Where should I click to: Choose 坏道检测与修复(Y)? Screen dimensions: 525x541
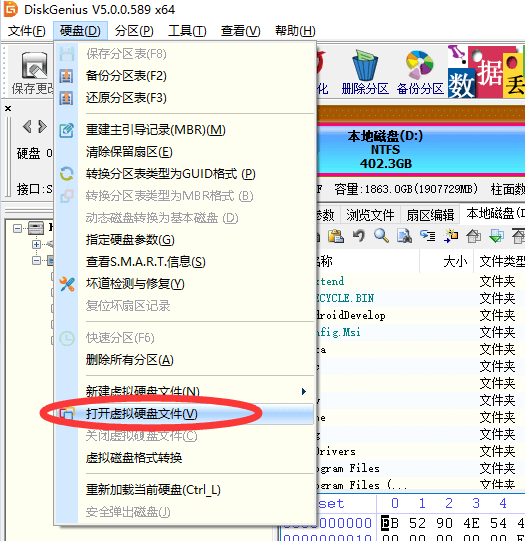click(x=185, y=284)
